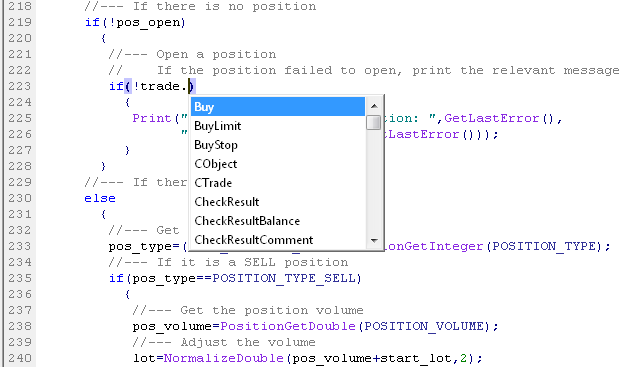622x367 pixels.
Task: Select Buy in autocomplete list
Action: coord(278,107)
